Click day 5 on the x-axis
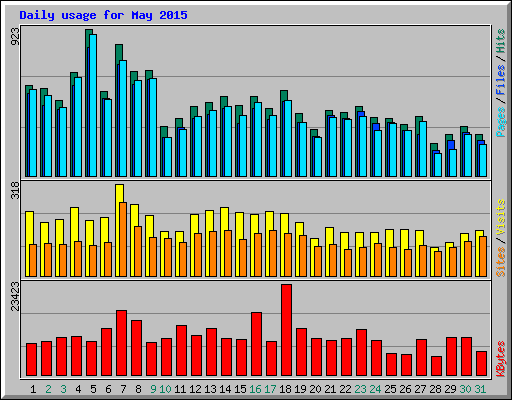Image resolution: width=512 pixels, height=400 pixels. point(93,389)
